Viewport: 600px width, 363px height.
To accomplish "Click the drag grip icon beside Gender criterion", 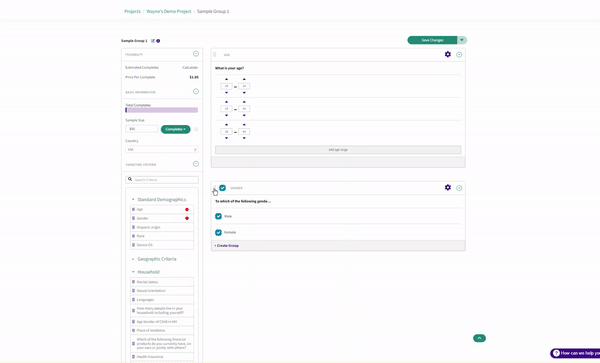I will (x=133, y=218).
